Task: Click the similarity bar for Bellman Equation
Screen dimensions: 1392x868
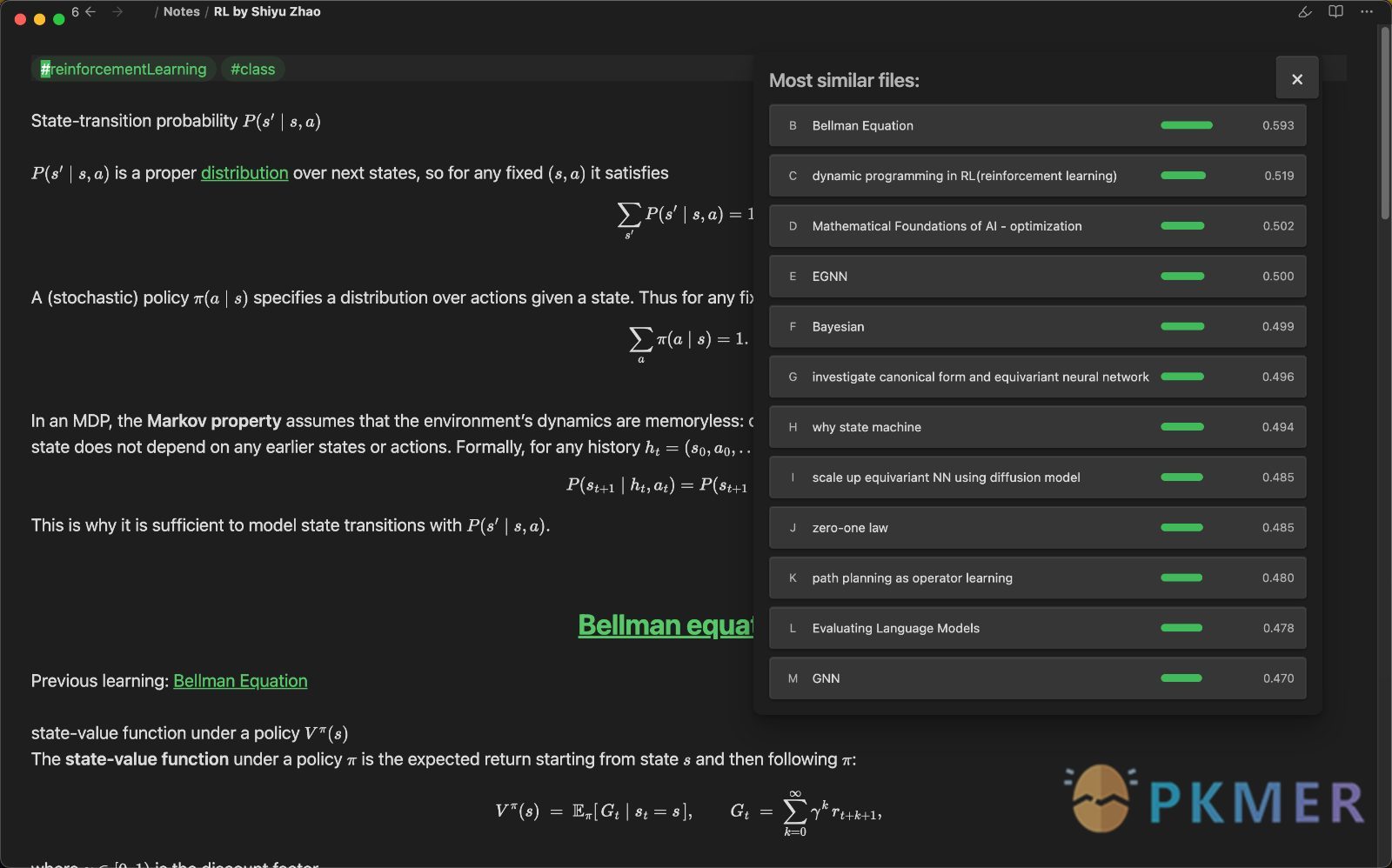Action: (1186, 125)
